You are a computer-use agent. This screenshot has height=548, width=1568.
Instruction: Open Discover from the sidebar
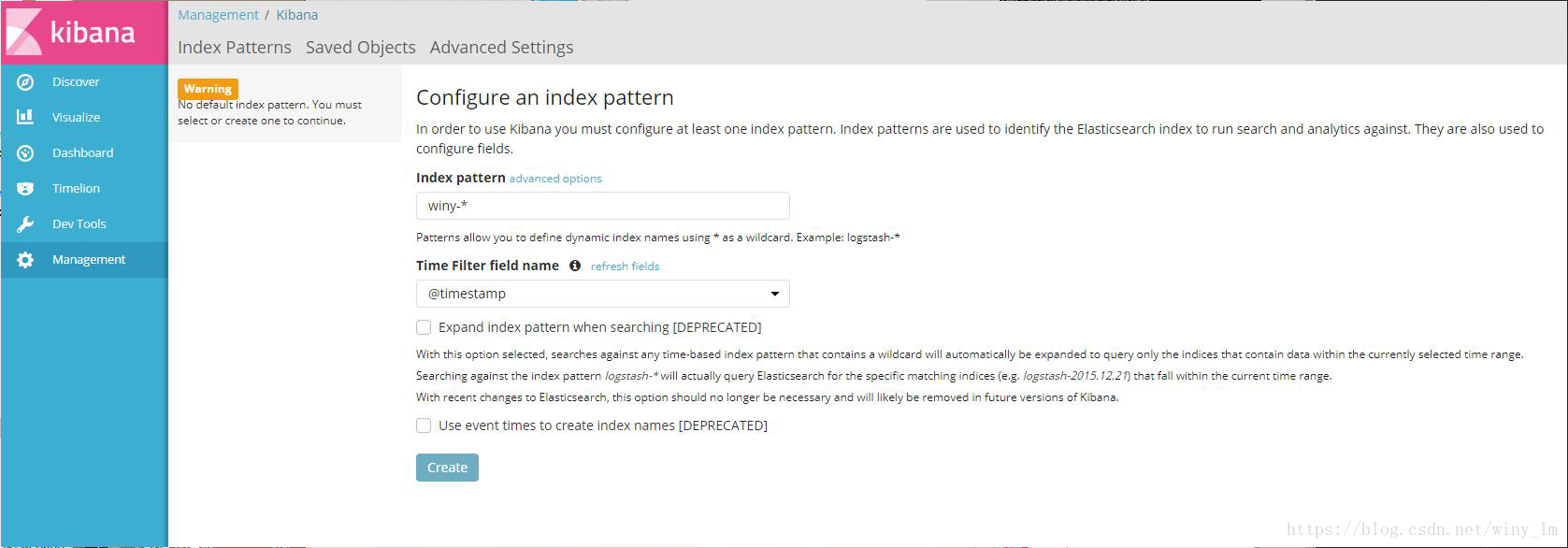coord(84,82)
